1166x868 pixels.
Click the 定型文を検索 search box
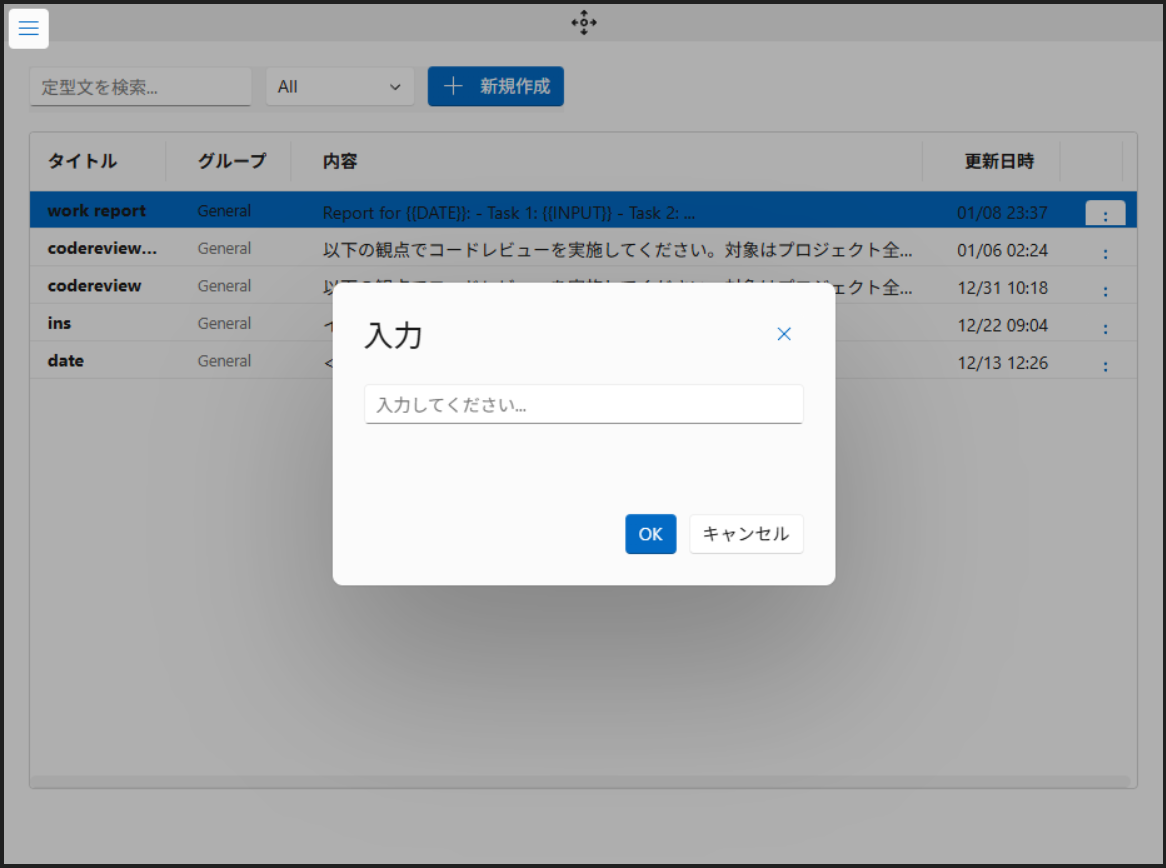(x=140, y=87)
